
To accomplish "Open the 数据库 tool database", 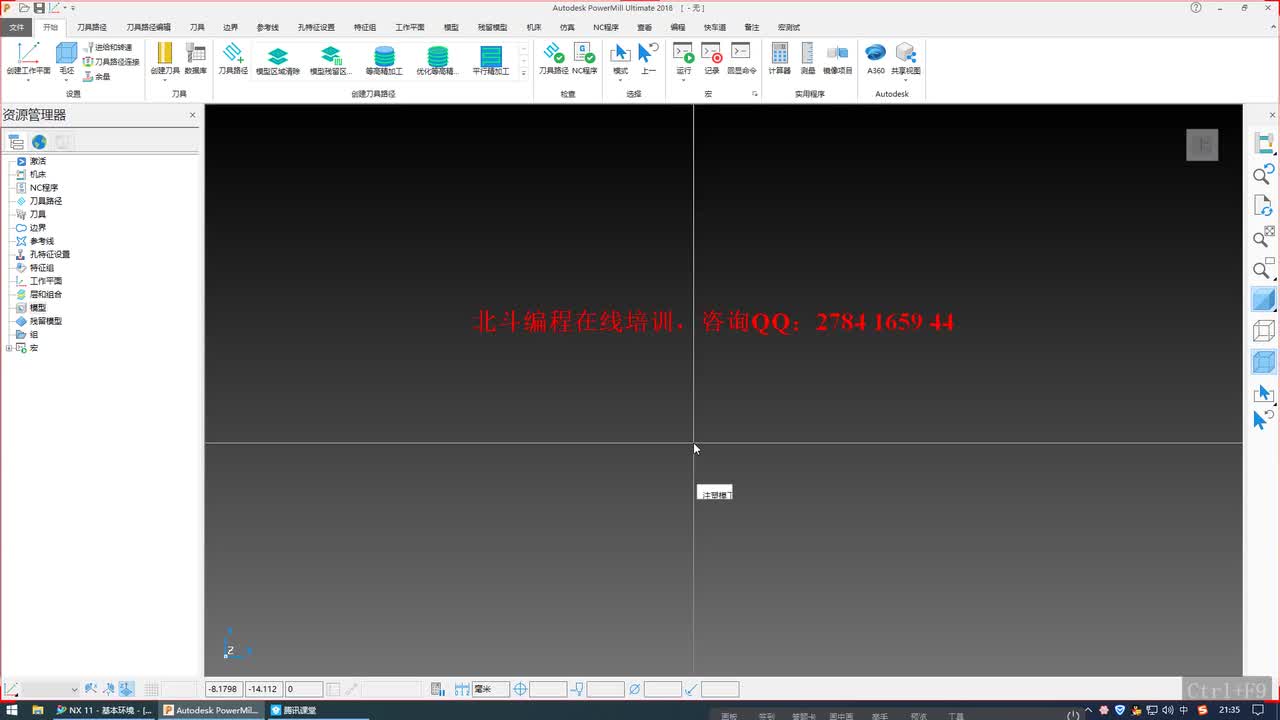I will pos(196,58).
